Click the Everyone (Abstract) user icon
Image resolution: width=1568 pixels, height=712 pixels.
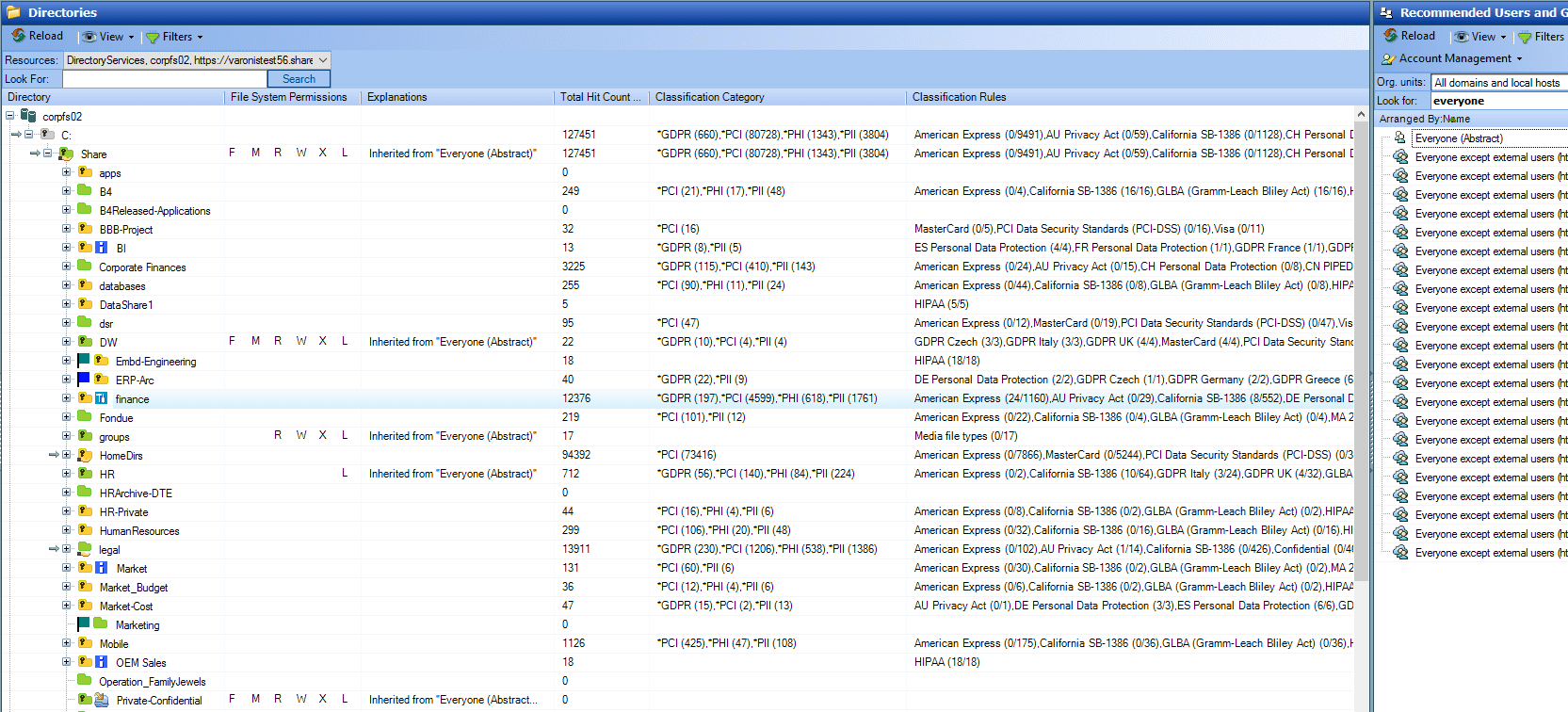[1400, 138]
